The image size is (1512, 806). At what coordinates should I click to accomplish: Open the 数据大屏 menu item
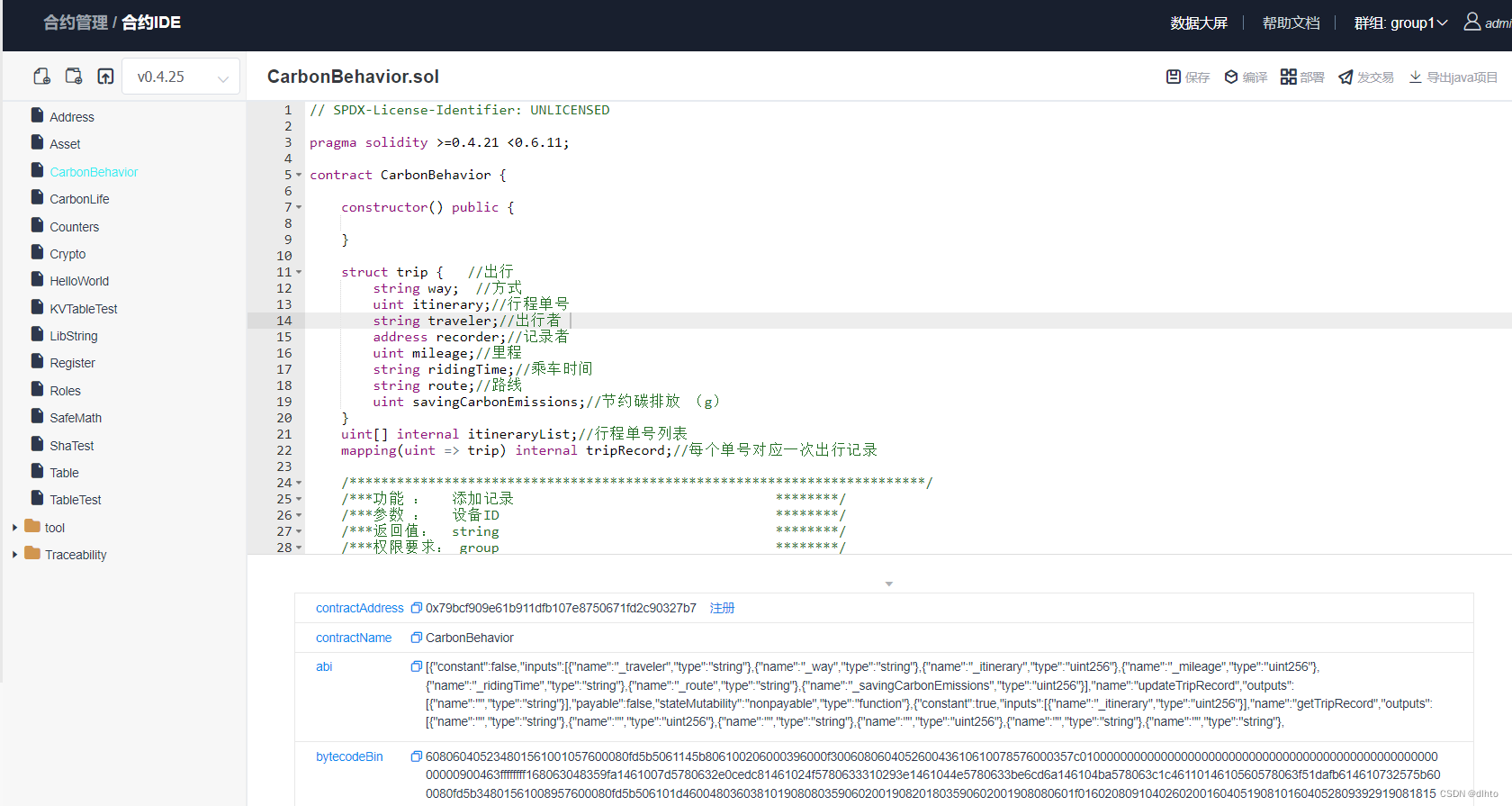pyautogui.click(x=1199, y=23)
